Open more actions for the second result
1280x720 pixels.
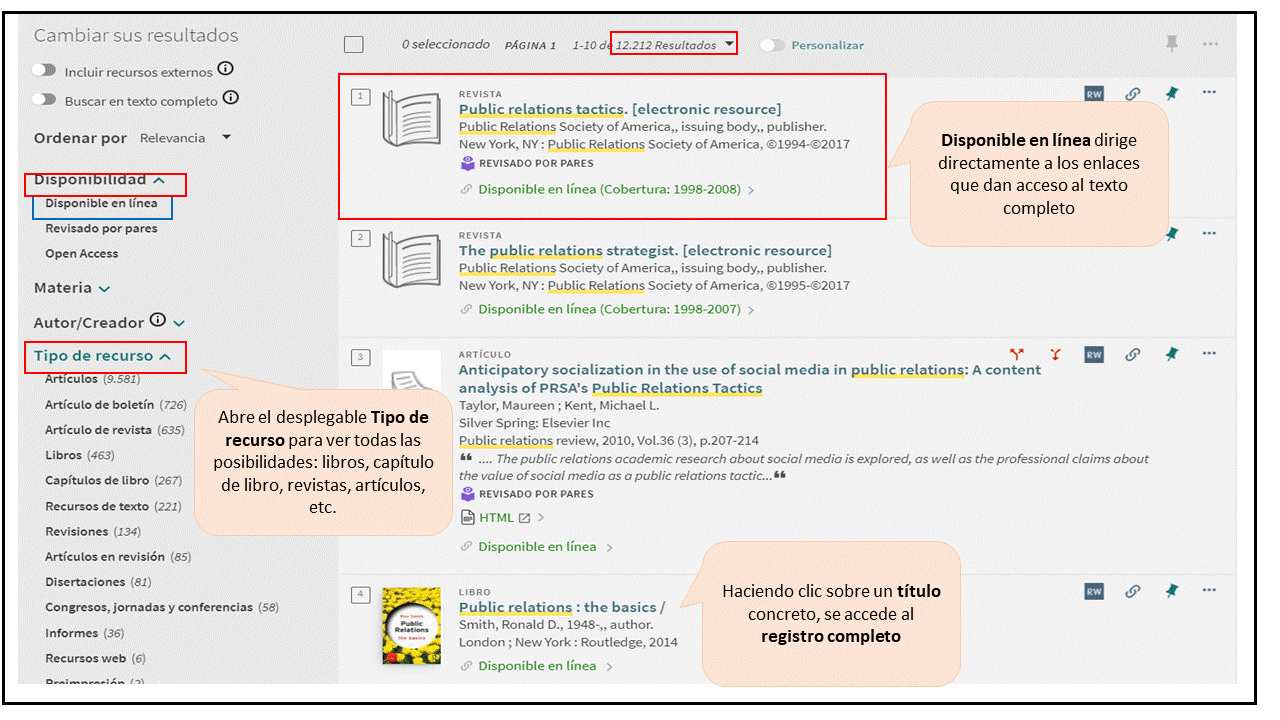click(x=1209, y=233)
